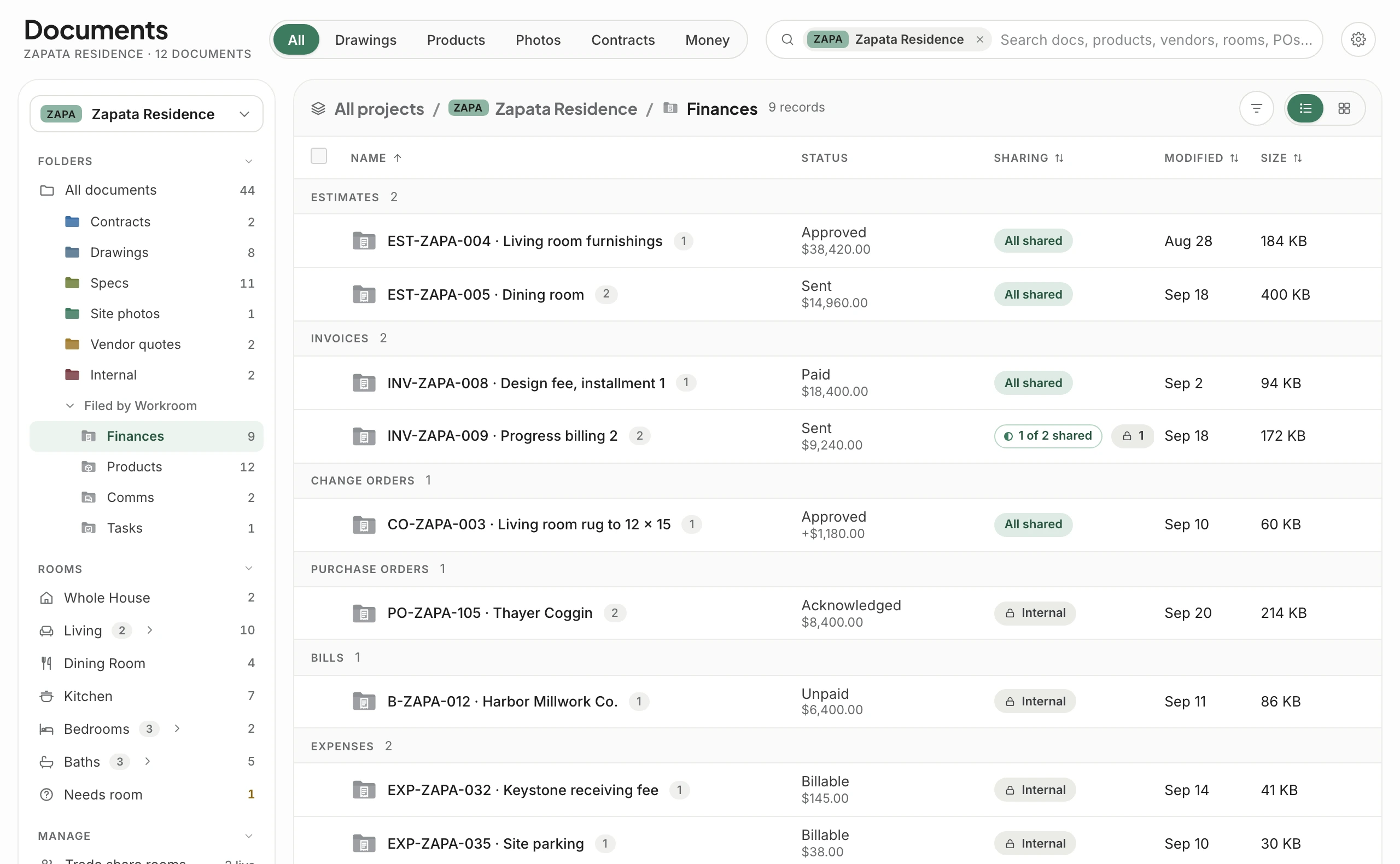Open the Zapata Residence project dropdown
This screenshot has height=864, width=1400.
(x=146, y=114)
